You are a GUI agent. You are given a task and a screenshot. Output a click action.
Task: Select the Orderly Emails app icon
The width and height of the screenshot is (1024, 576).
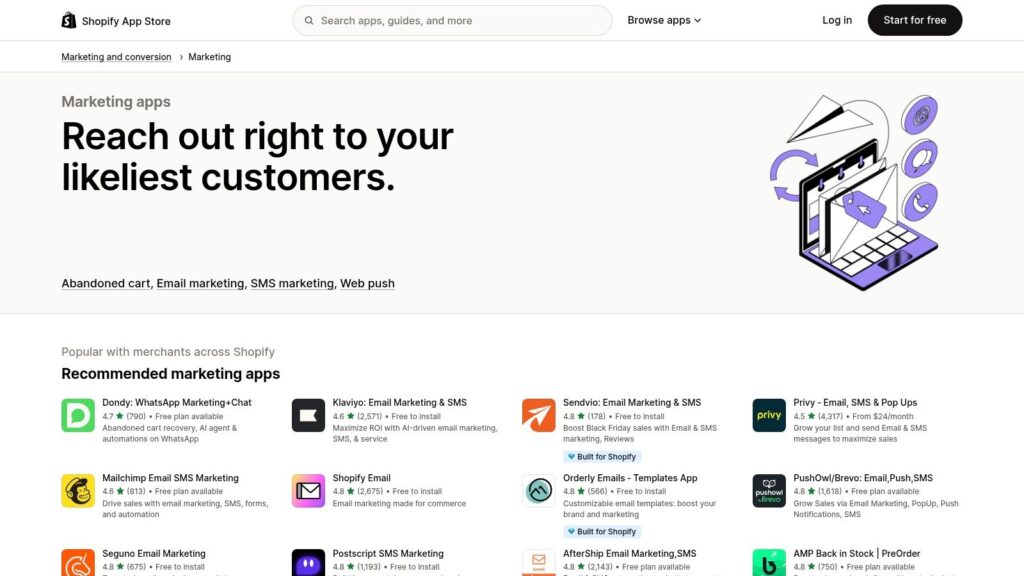coord(538,491)
